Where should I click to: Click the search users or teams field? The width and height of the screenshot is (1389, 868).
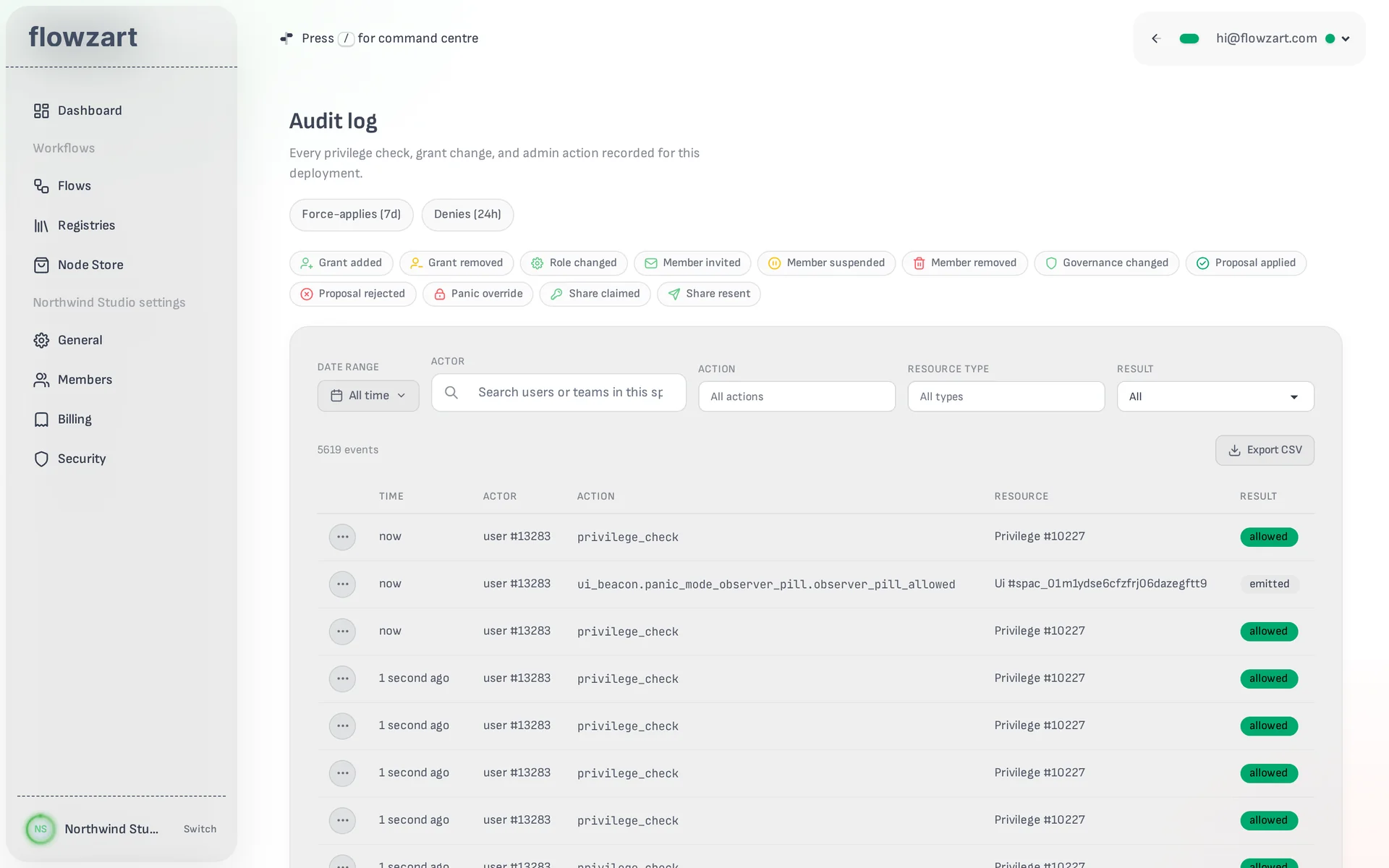558,392
